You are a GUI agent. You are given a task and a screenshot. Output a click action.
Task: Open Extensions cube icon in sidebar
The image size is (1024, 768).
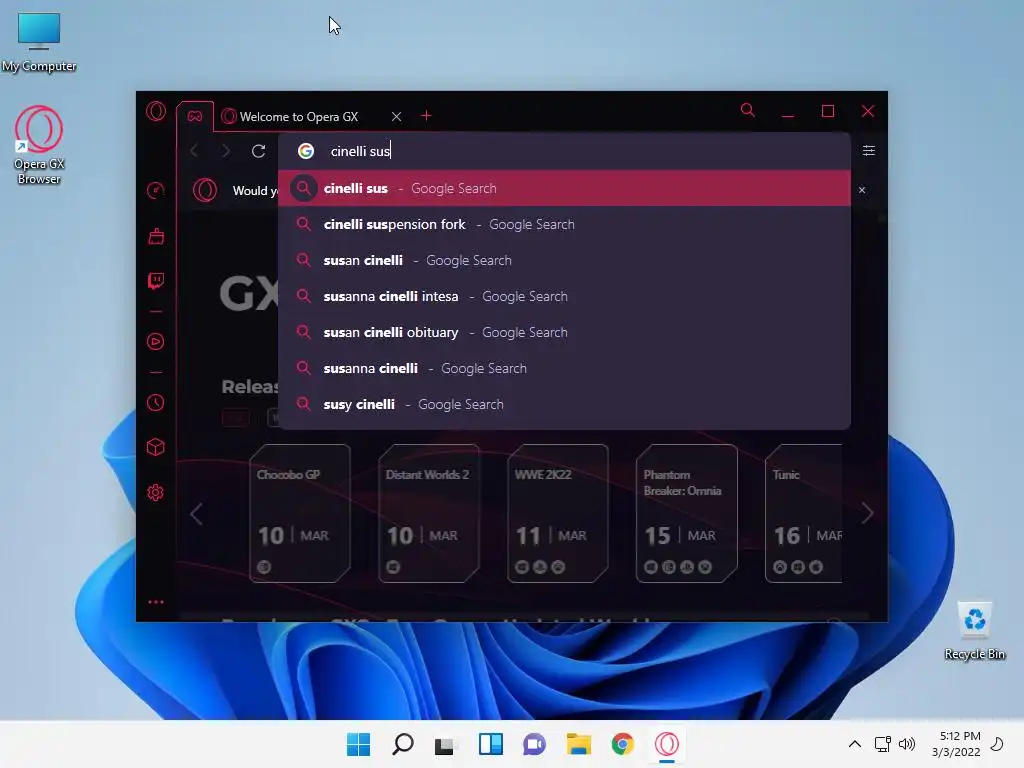point(155,447)
